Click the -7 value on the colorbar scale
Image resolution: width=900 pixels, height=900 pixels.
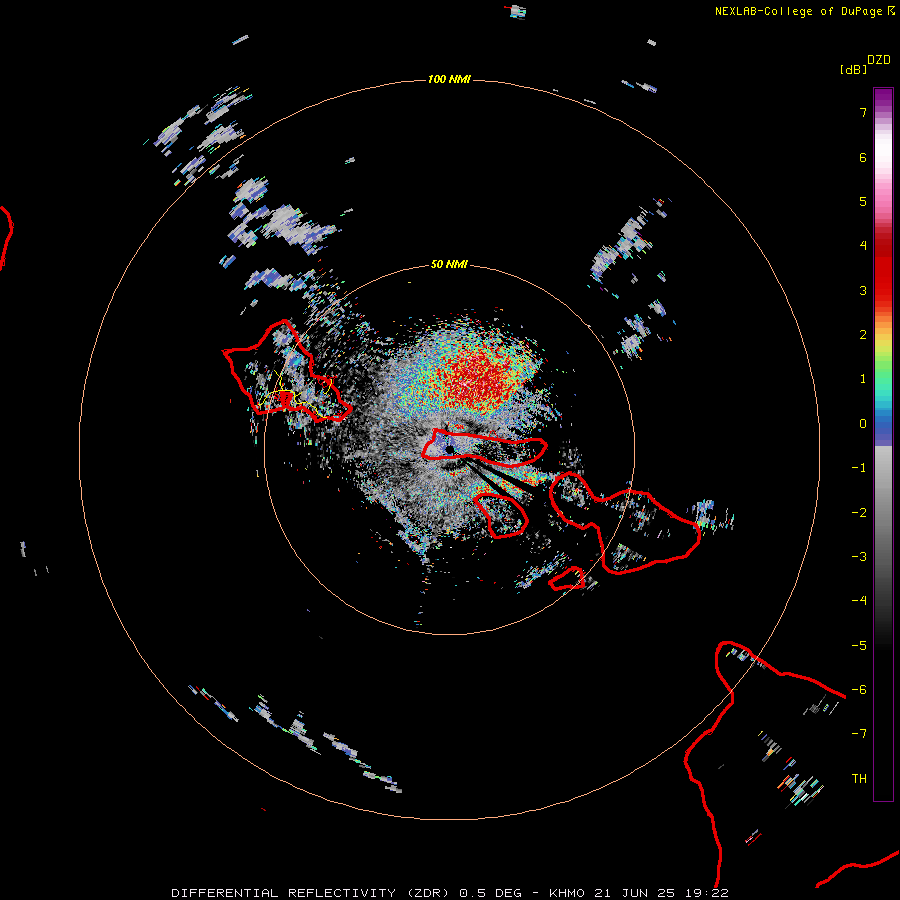pyautogui.click(x=859, y=734)
